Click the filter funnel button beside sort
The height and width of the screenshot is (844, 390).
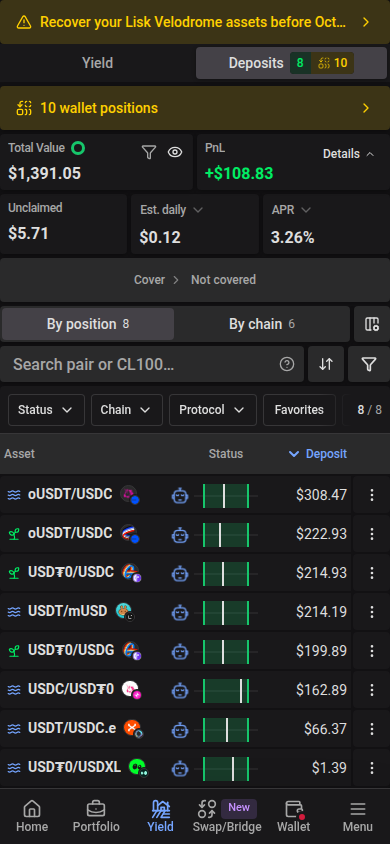point(368,364)
